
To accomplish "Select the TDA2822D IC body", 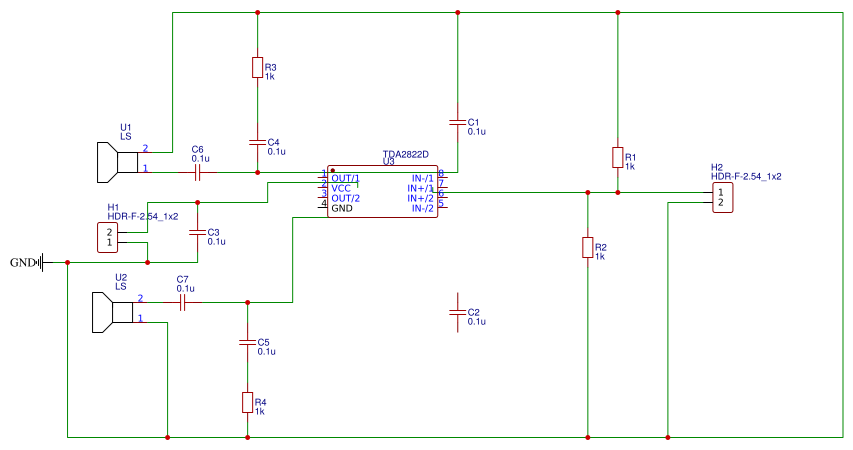I will [382, 192].
